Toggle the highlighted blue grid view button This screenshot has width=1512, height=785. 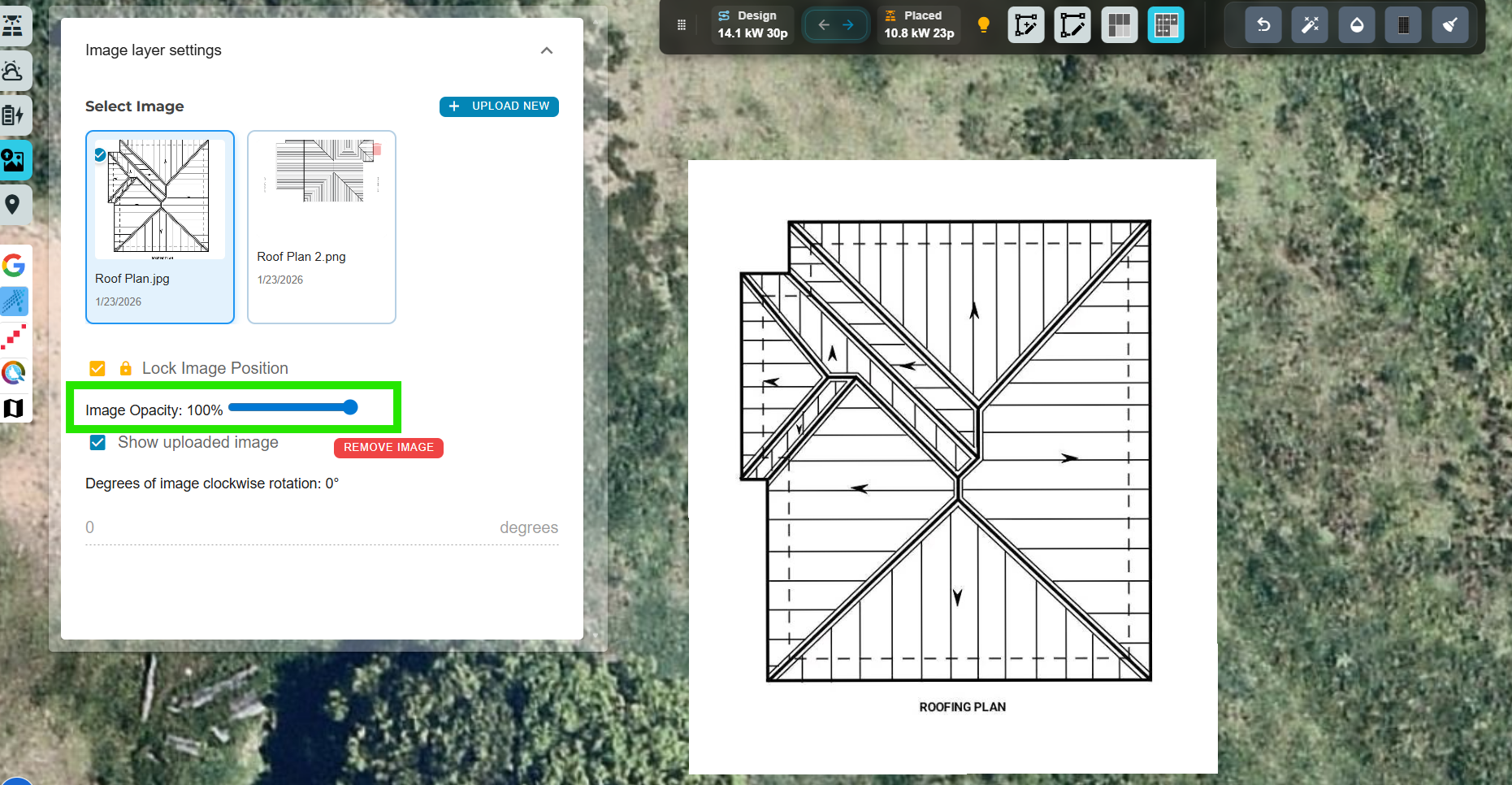pos(1165,25)
